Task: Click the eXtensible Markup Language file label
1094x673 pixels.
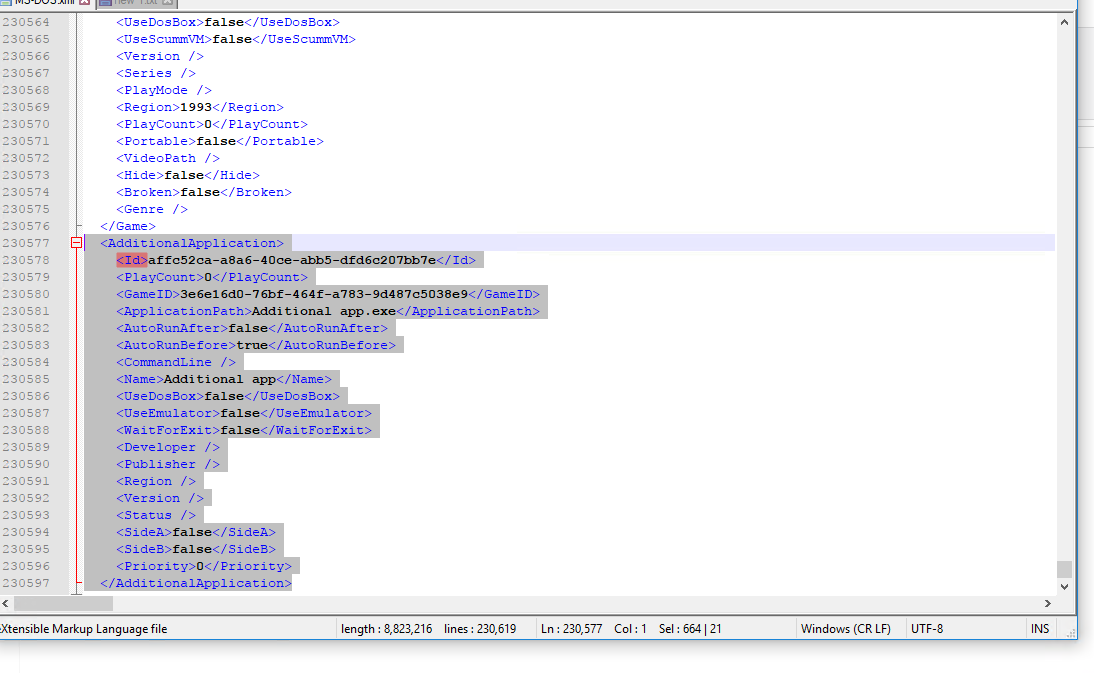Action: pyautogui.click(x=84, y=628)
